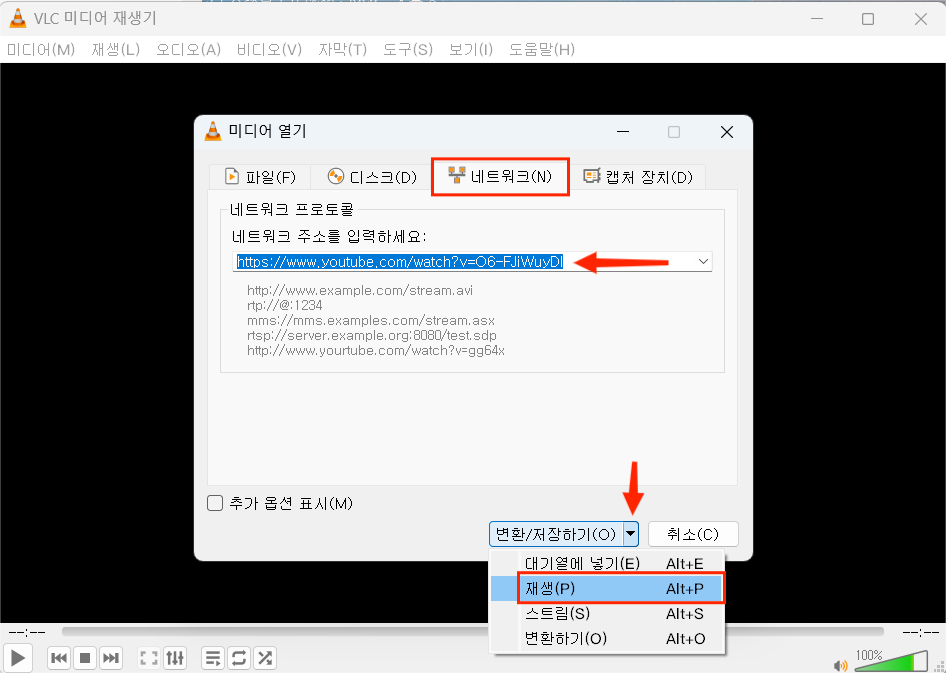Switch to the 파일(F) tab
This screenshot has height=673, width=946.
(259, 176)
